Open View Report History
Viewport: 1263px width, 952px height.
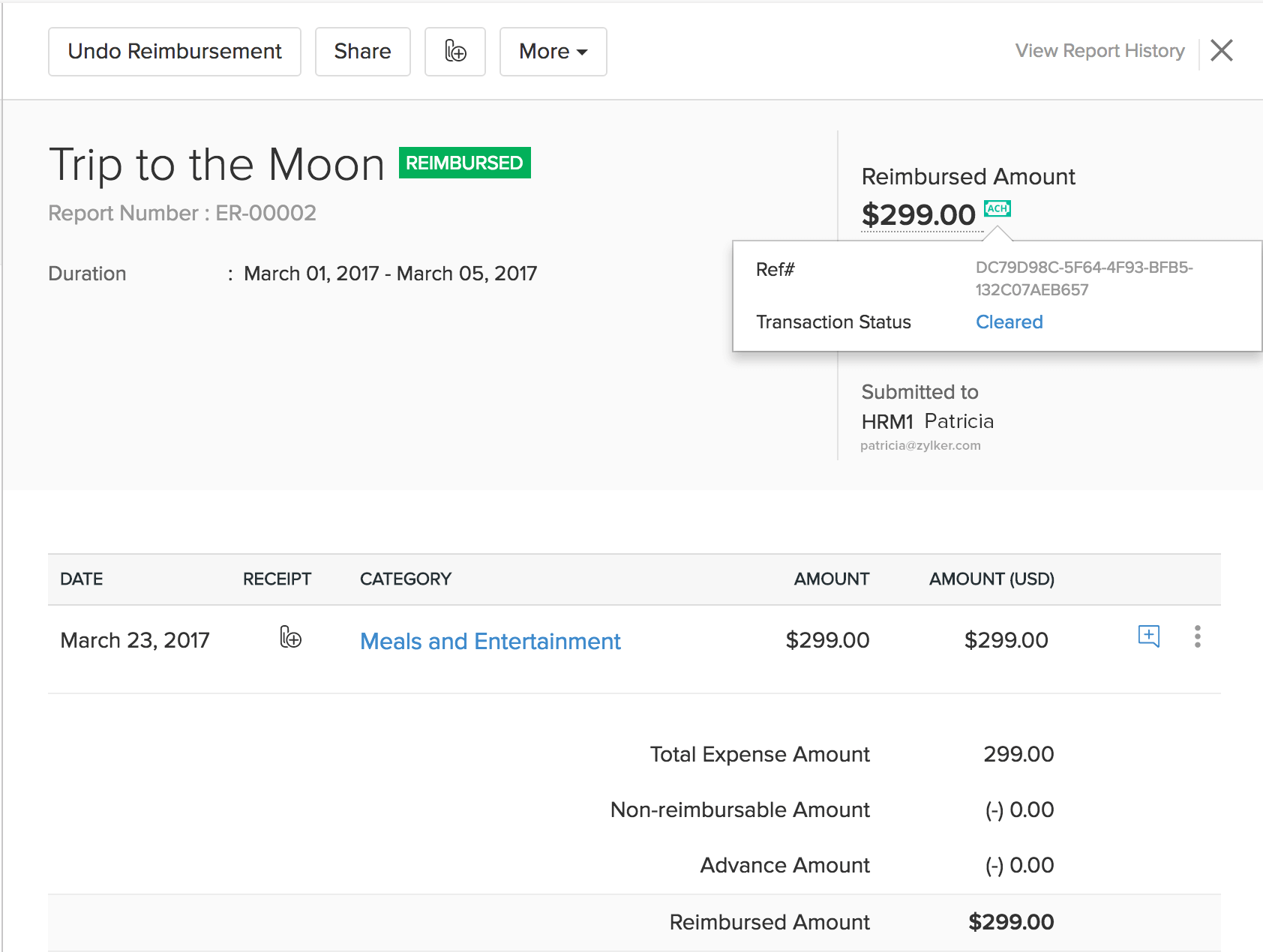click(x=1099, y=50)
